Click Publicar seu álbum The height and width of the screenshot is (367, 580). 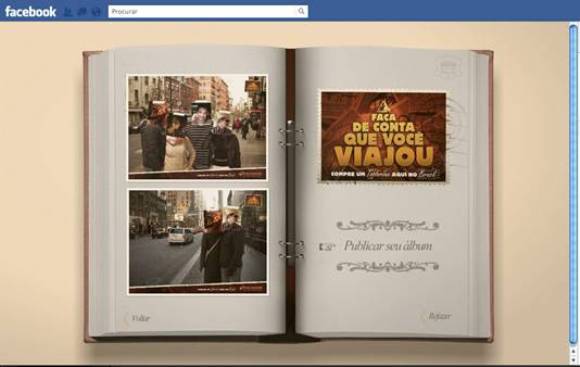pyautogui.click(x=388, y=246)
